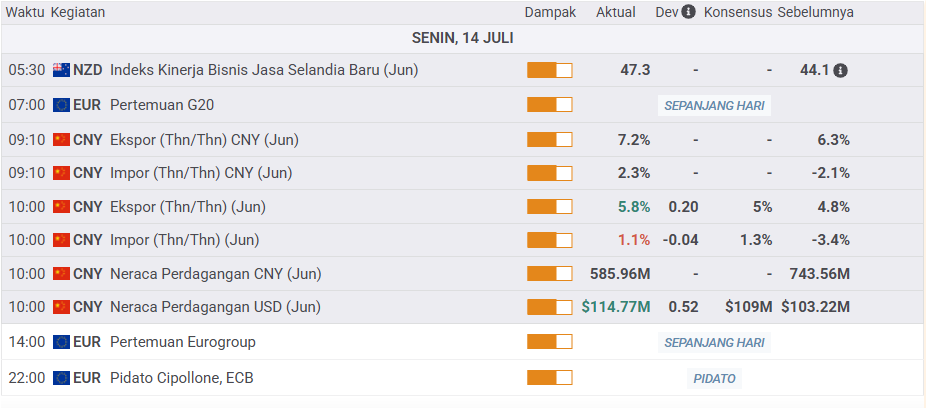Click EU flag on Pidato Cipollone row

click(x=61, y=378)
